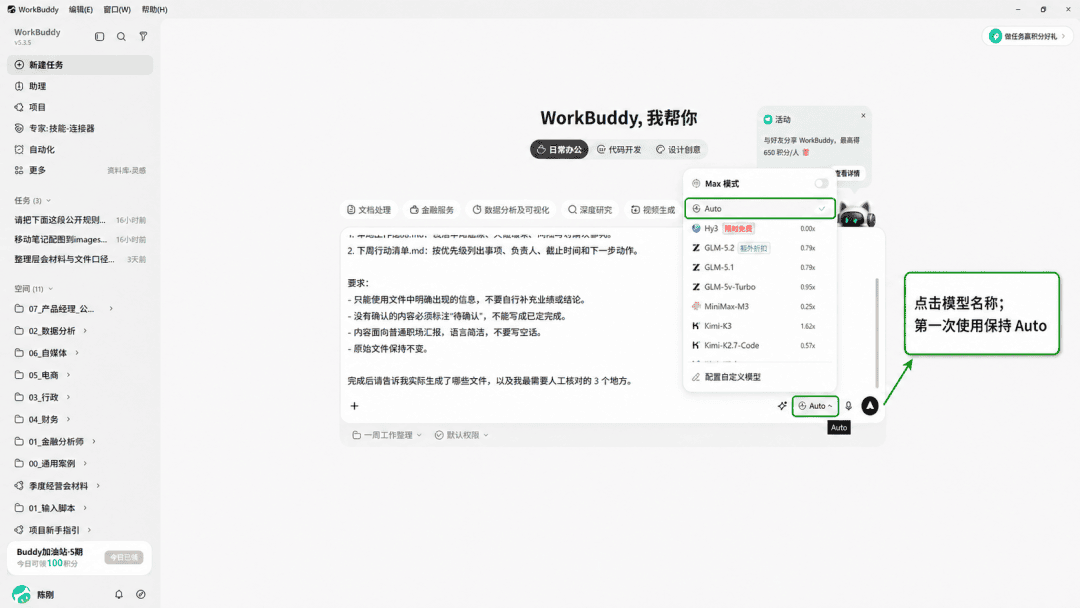
Task: Select the Hy3 model
Action: [760, 229]
